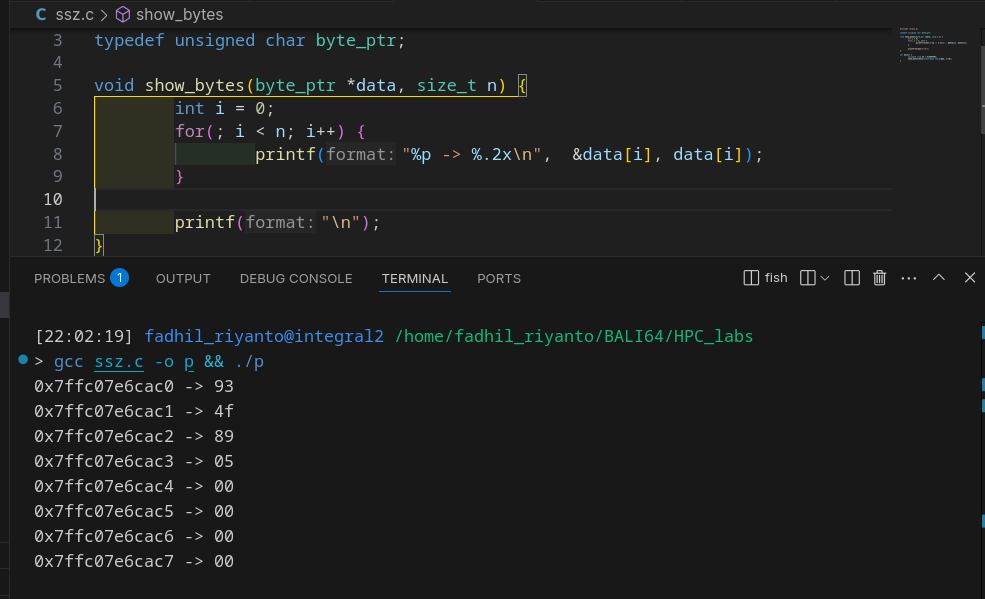Image resolution: width=985 pixels, height=599 pixels.
Task: Open the launch profile dropdown arrow
Action: tap(825, 278)
